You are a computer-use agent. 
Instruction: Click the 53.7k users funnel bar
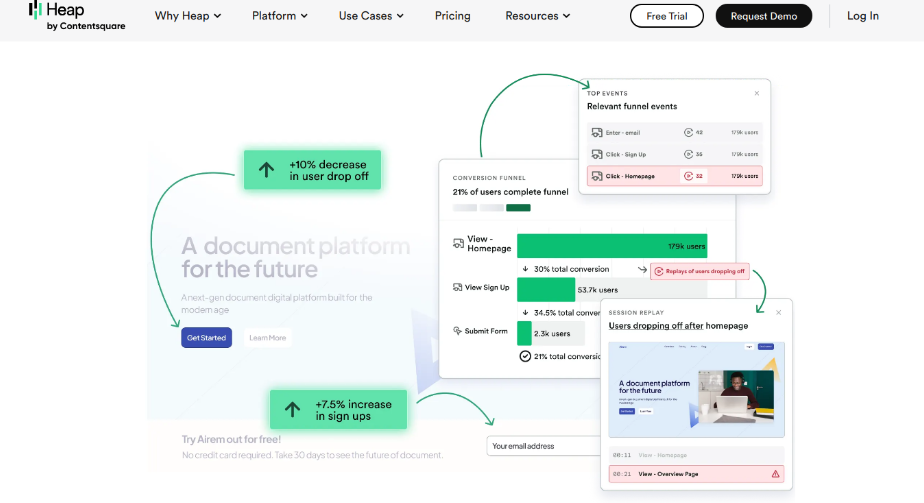coord(546,290)
